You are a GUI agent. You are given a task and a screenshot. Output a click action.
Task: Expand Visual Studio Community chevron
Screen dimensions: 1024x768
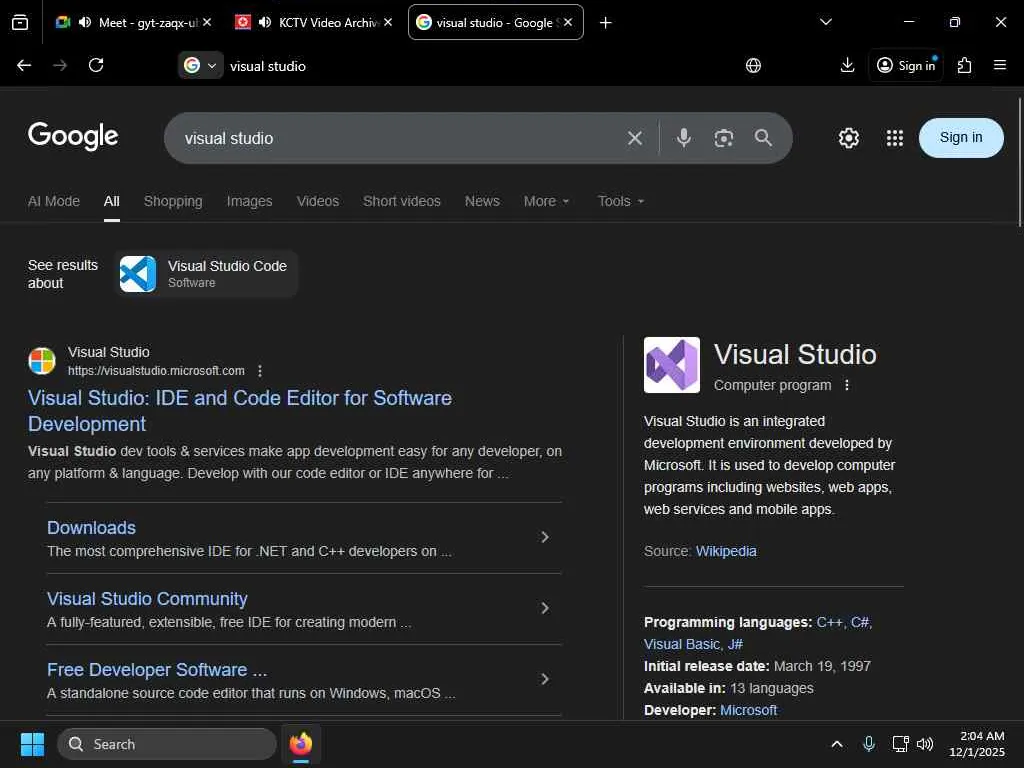click(545, 608)
